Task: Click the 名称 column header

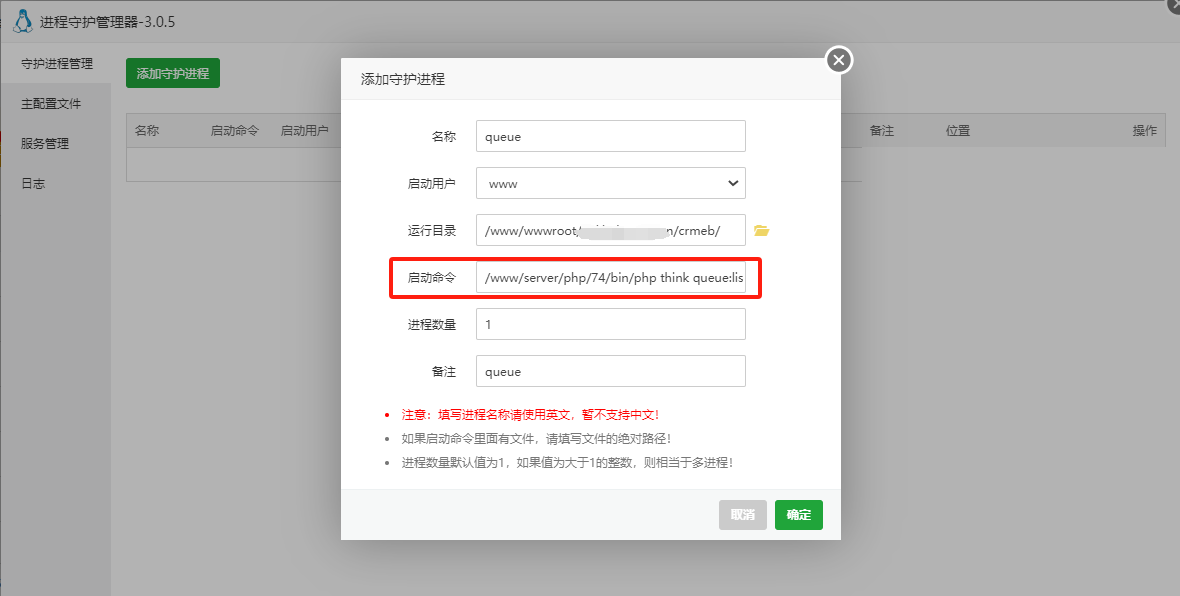Action: 147,131
